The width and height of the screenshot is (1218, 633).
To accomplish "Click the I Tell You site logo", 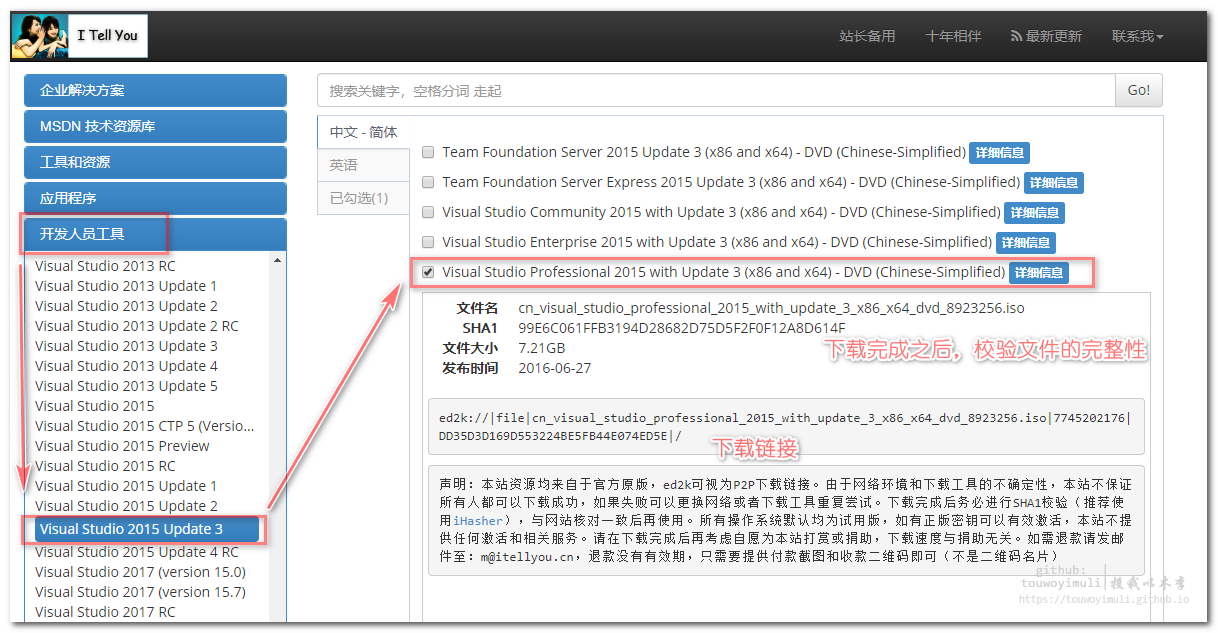I will [80, 36].
